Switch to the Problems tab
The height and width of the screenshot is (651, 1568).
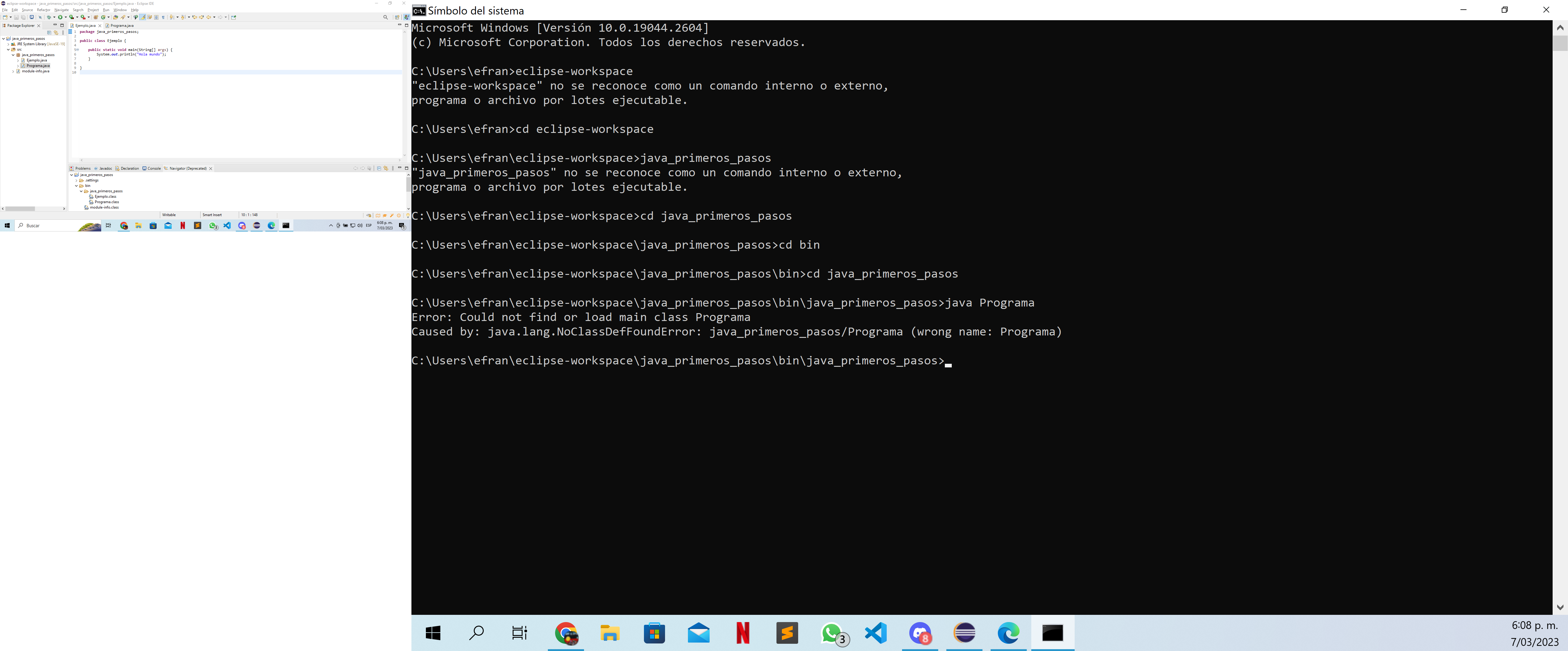[x=80, y=169]
